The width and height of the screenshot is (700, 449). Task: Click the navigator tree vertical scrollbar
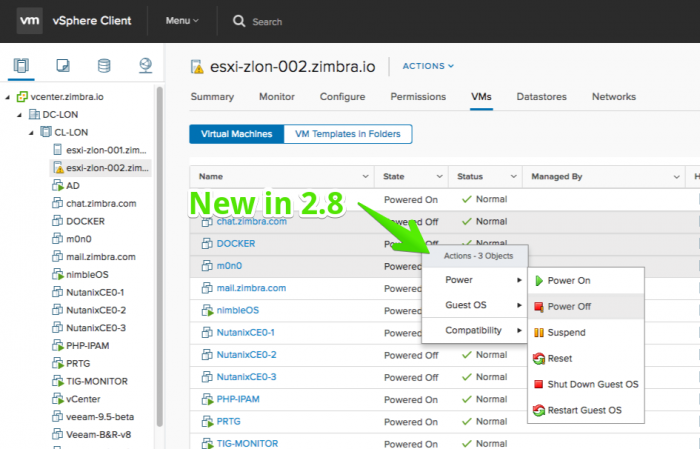pyautogui.click(x=159, y=257)
